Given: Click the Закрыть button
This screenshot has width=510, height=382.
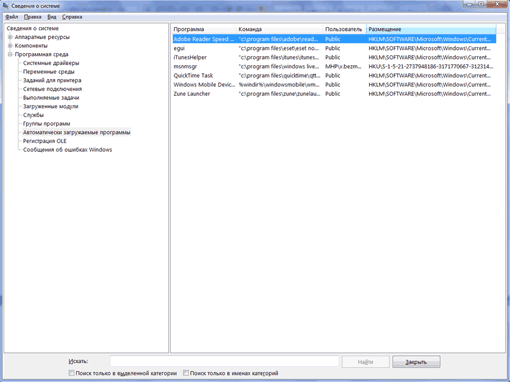Looking at the screenshot, I should 416,362.
